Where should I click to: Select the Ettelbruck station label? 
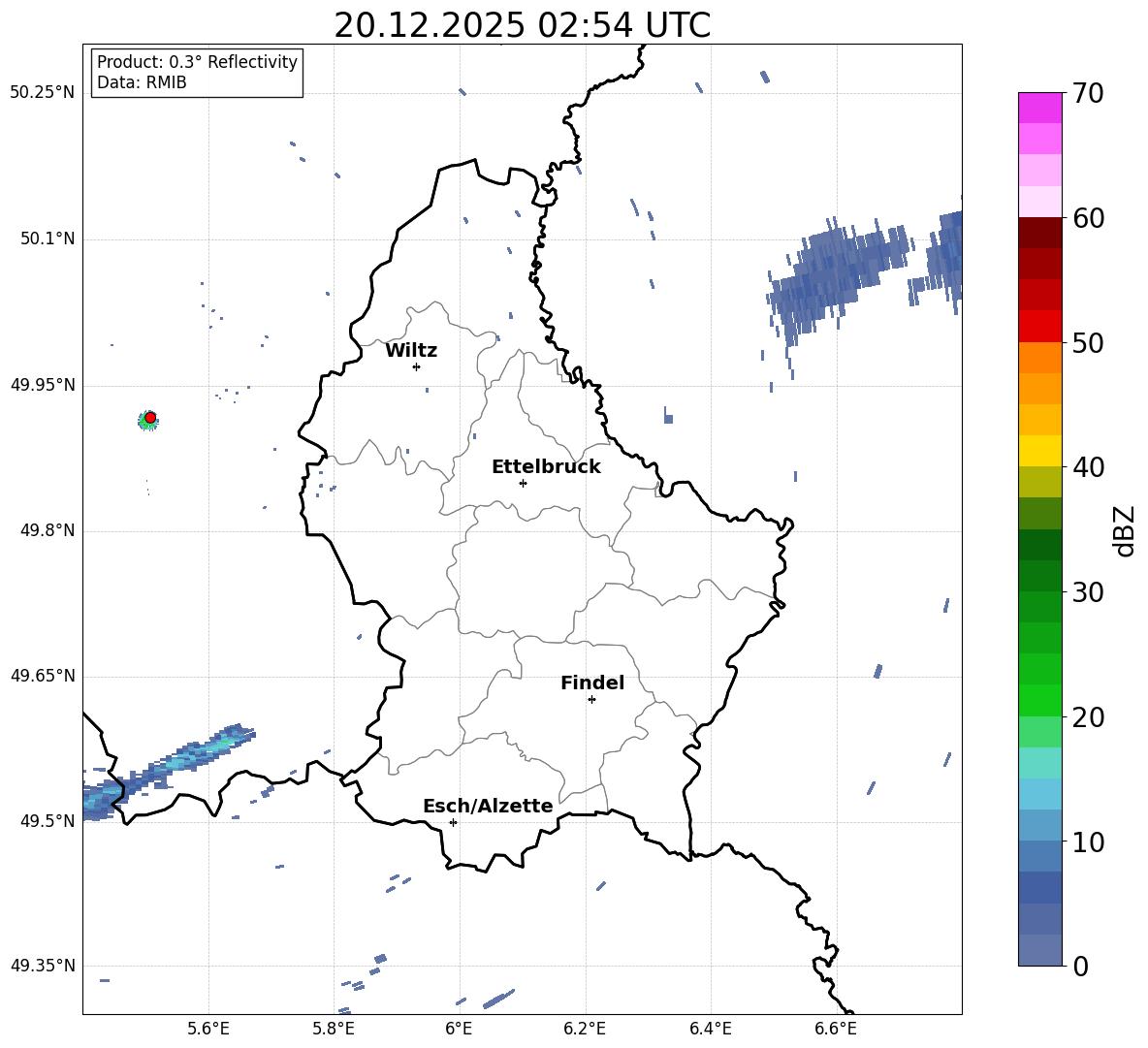point(546,467)
